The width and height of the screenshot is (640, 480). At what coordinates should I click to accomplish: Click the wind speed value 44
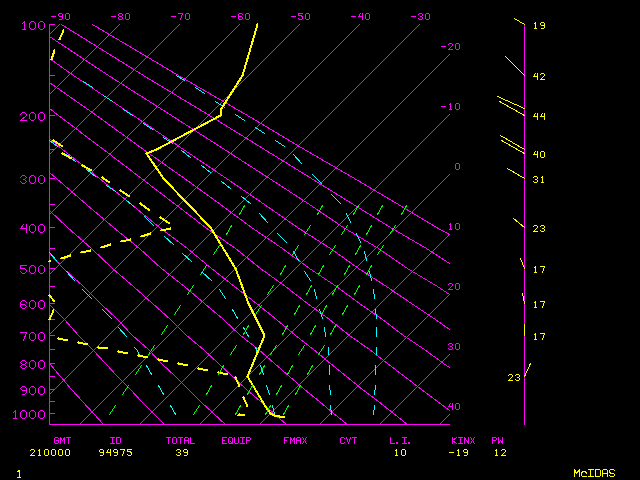539,117
